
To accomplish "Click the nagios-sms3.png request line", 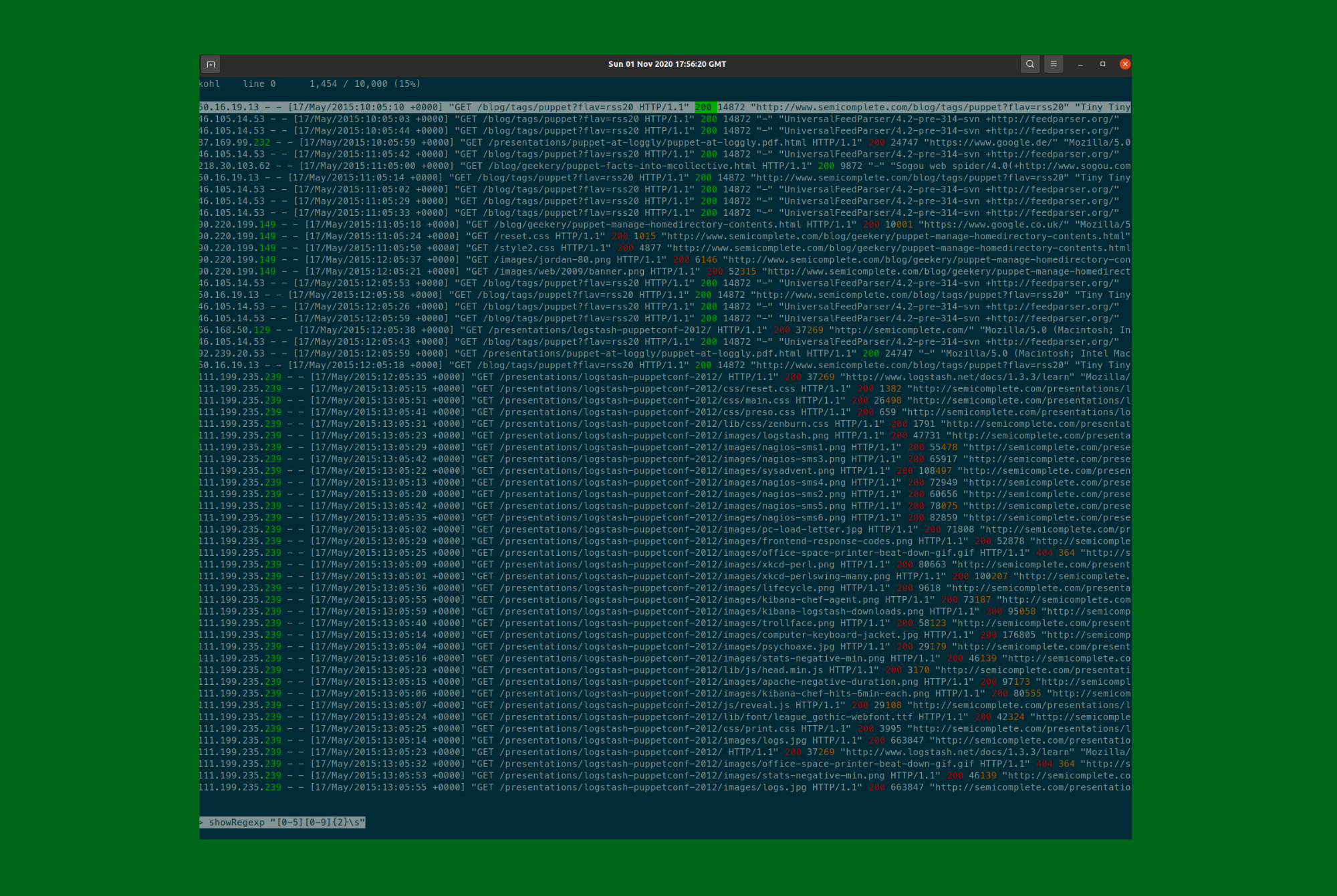I will [x=665, y=459].
